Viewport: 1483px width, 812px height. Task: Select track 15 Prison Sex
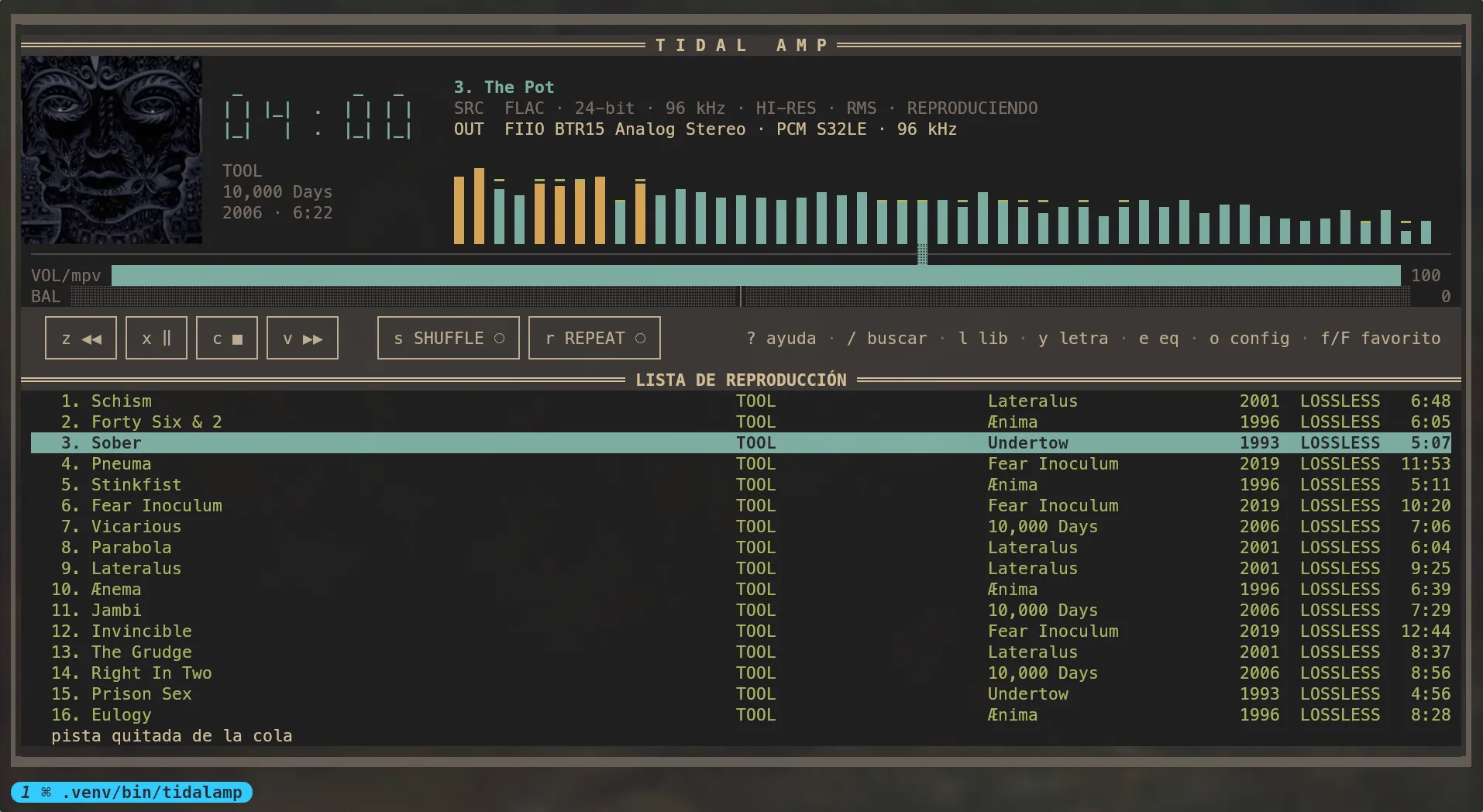point(741,694)
